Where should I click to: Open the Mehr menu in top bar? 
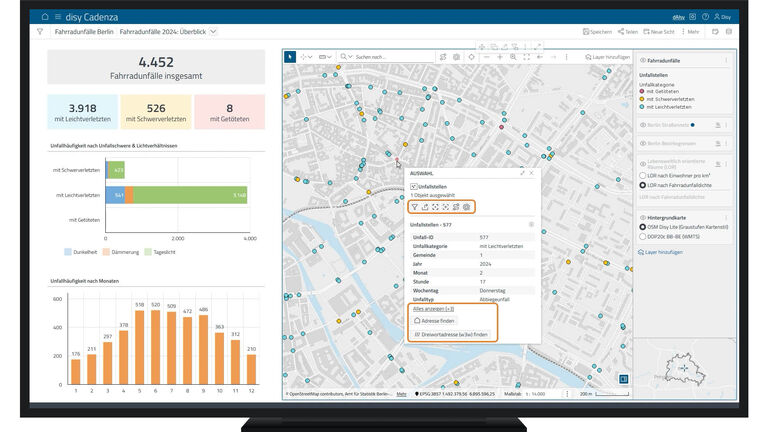[x=691, y=31]
